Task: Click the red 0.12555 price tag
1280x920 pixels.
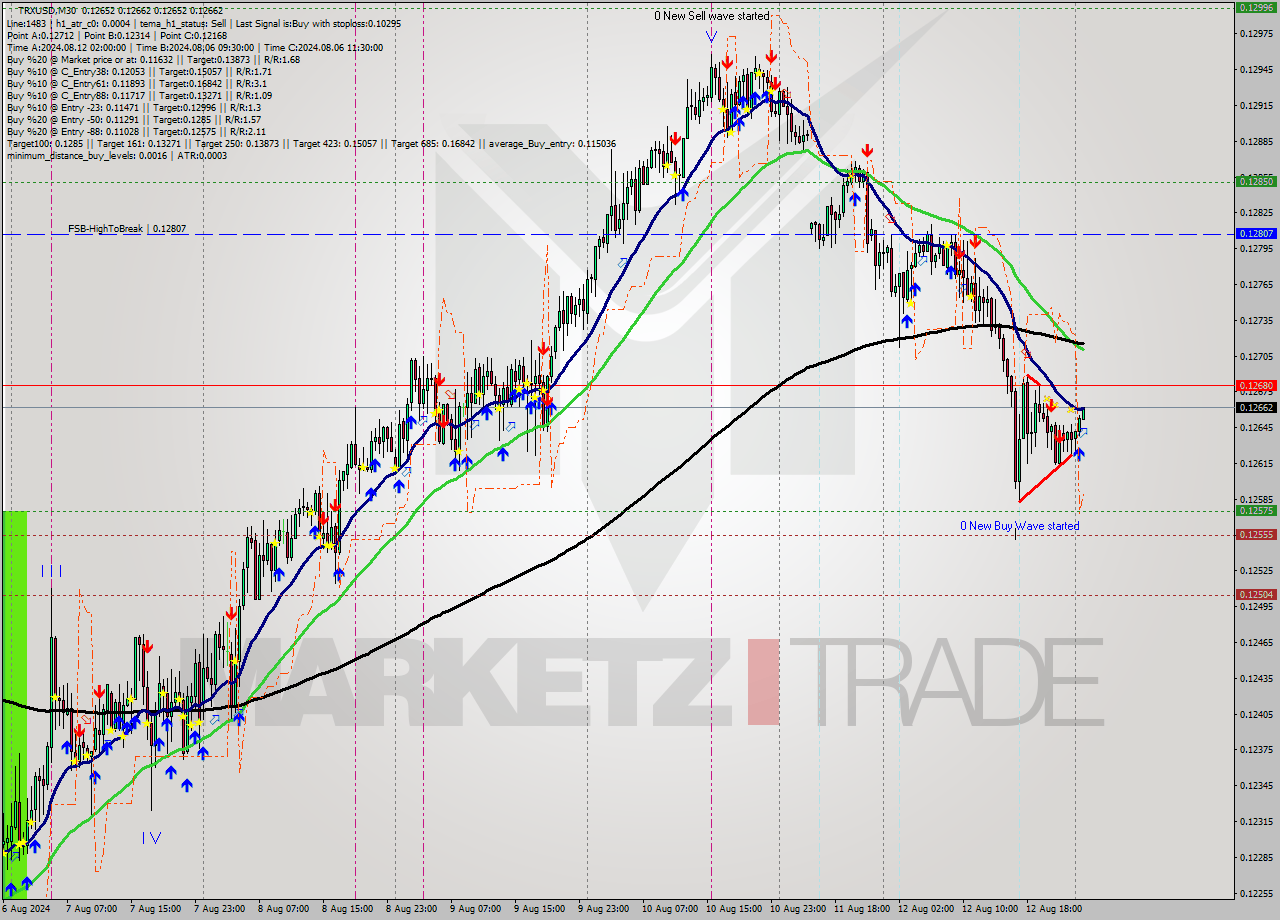Action: coord(1256,534)
